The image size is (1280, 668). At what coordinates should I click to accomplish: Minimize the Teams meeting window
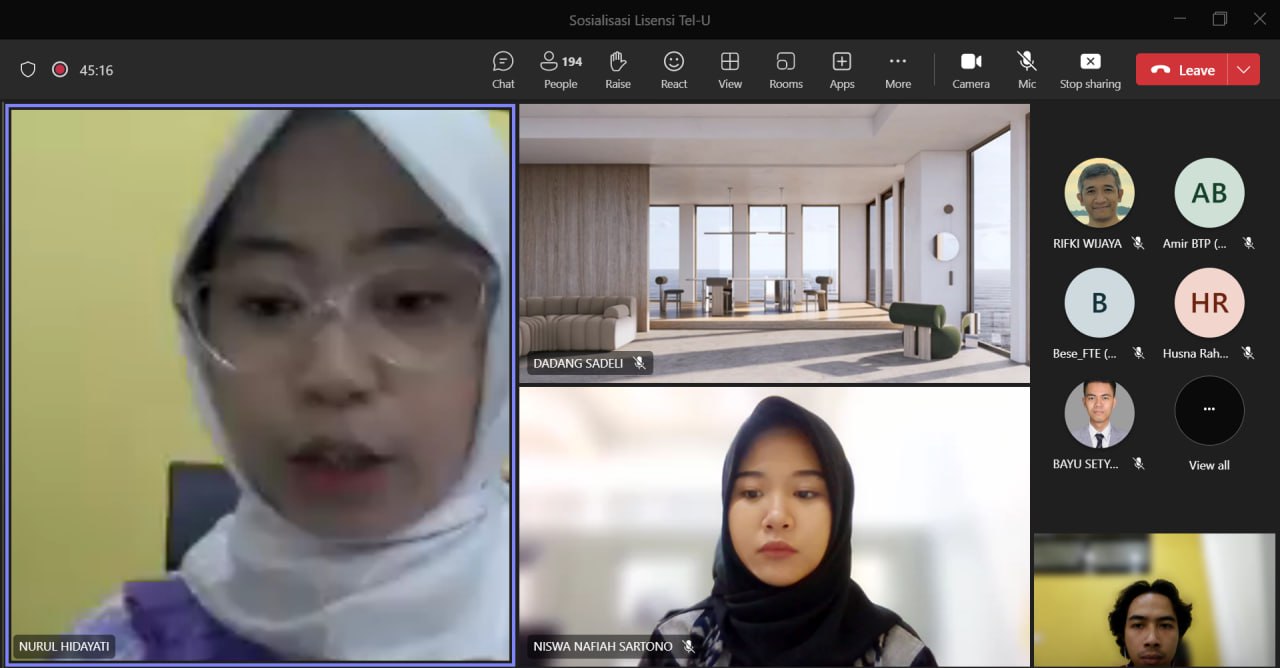(x=1179, y=19)
